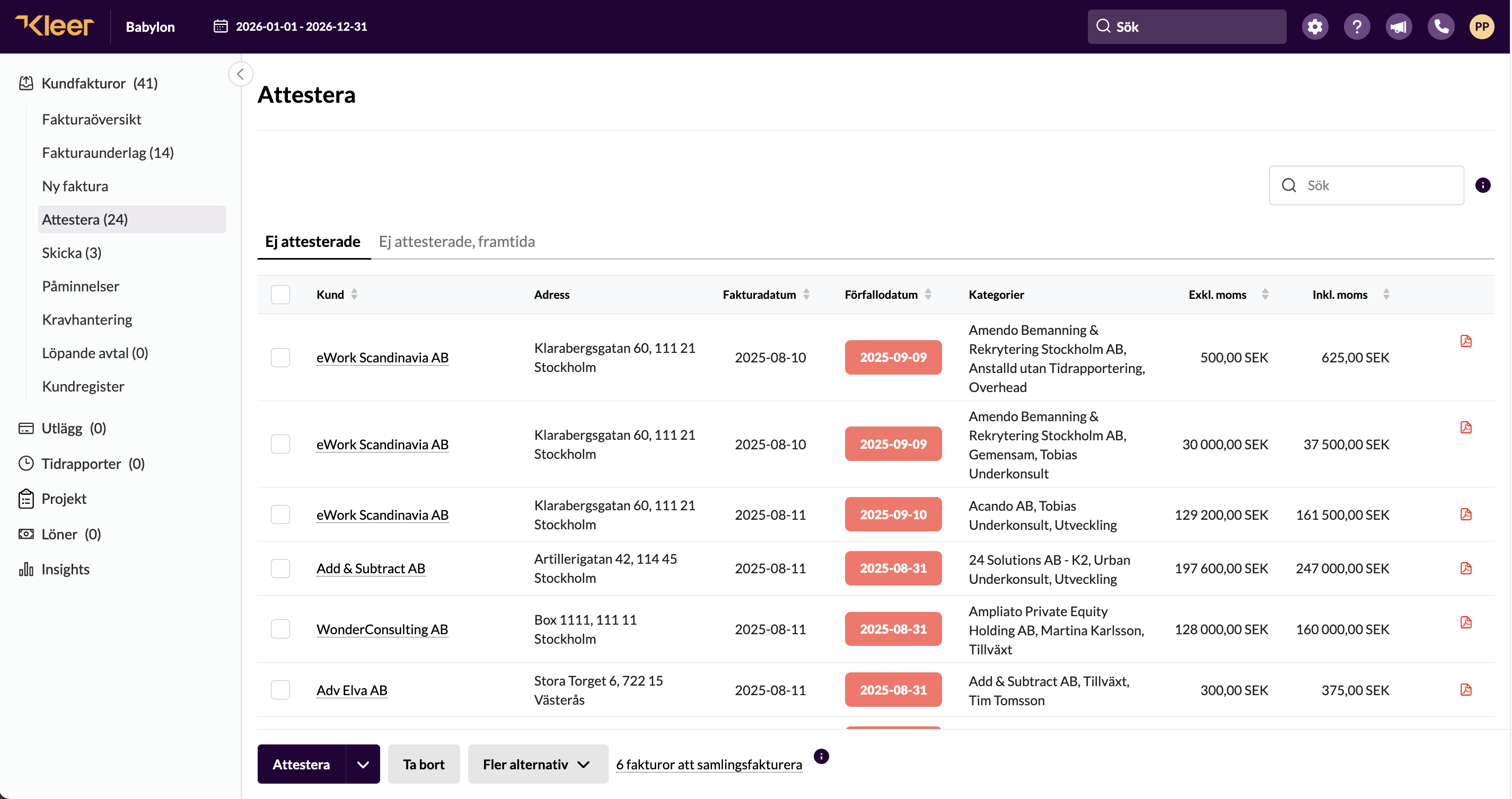Select the WonderConsulting AB row checkbox
1512x799 pixels.
(280, 629)
